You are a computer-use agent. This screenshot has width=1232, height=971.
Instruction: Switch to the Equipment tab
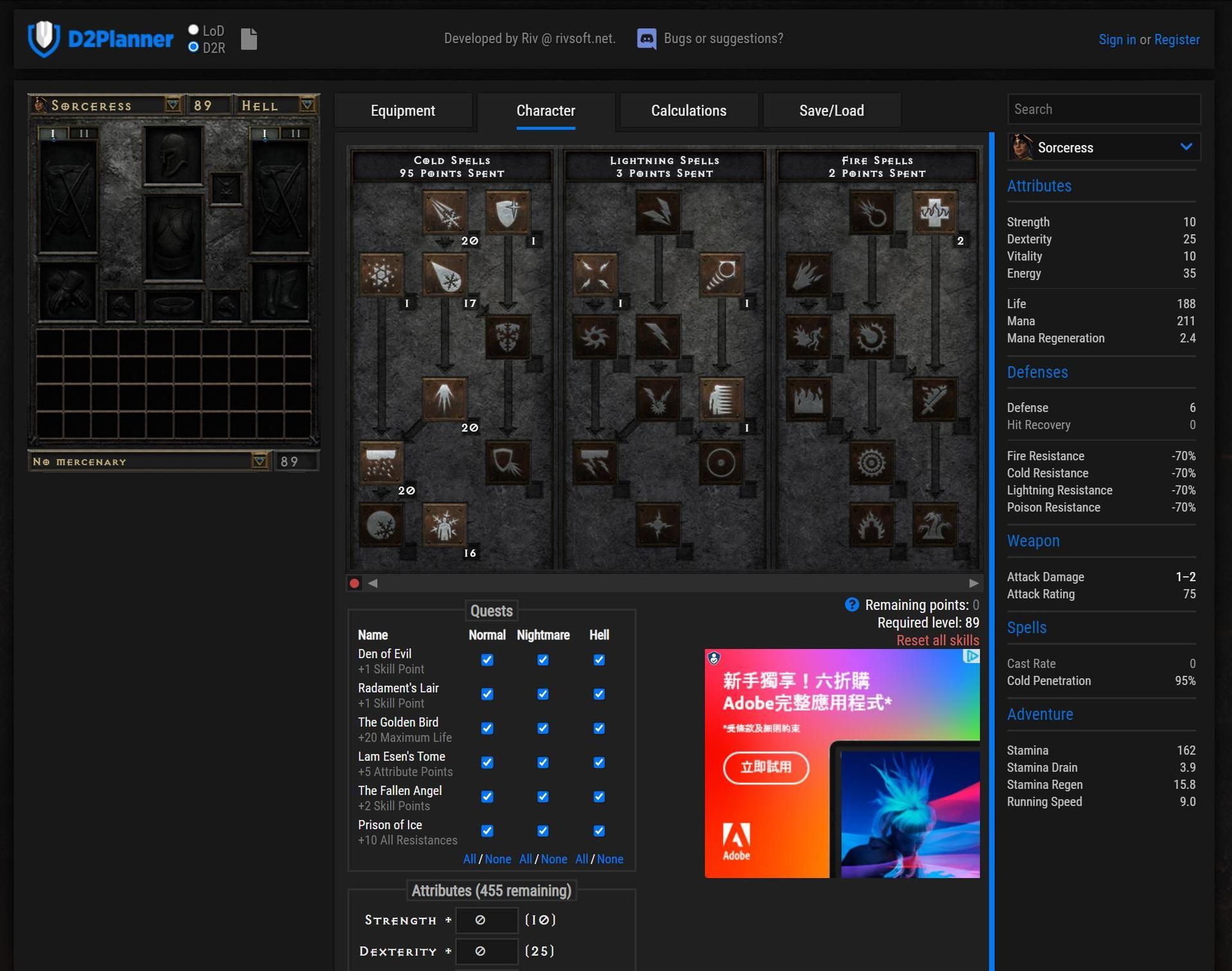(403, 110)
